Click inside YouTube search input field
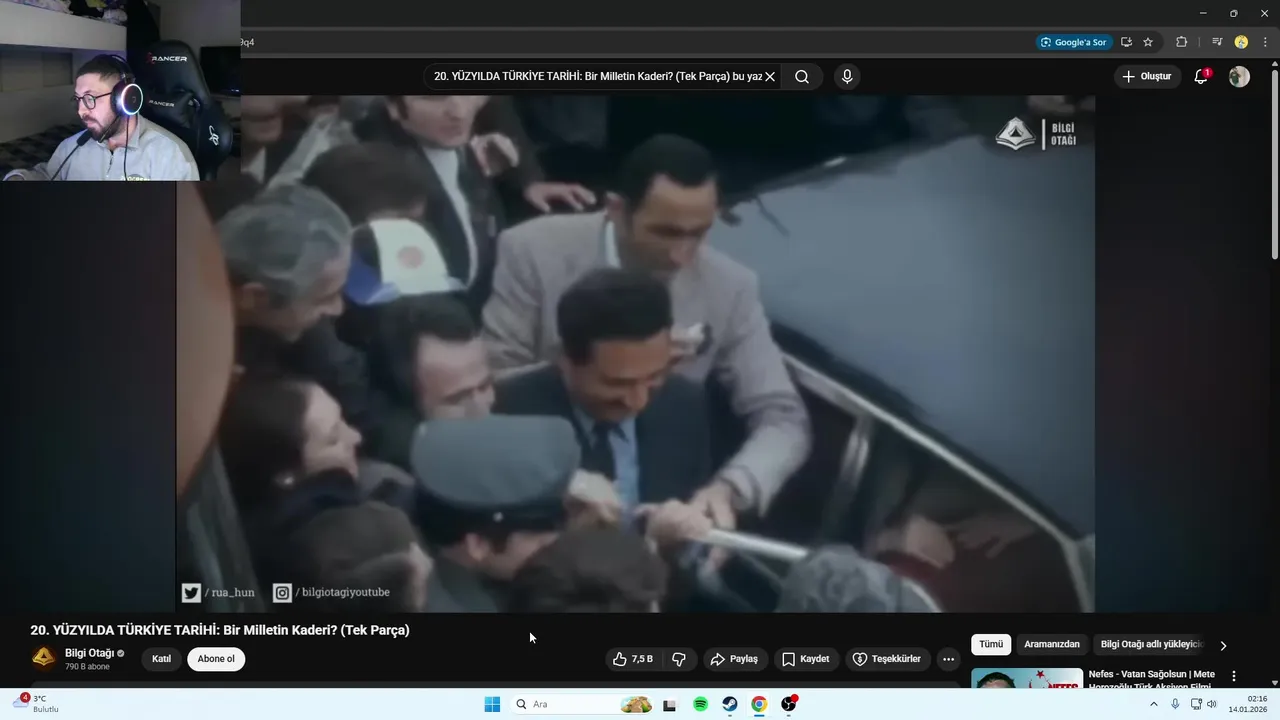 pyautogui.click(x=597, y=76)
